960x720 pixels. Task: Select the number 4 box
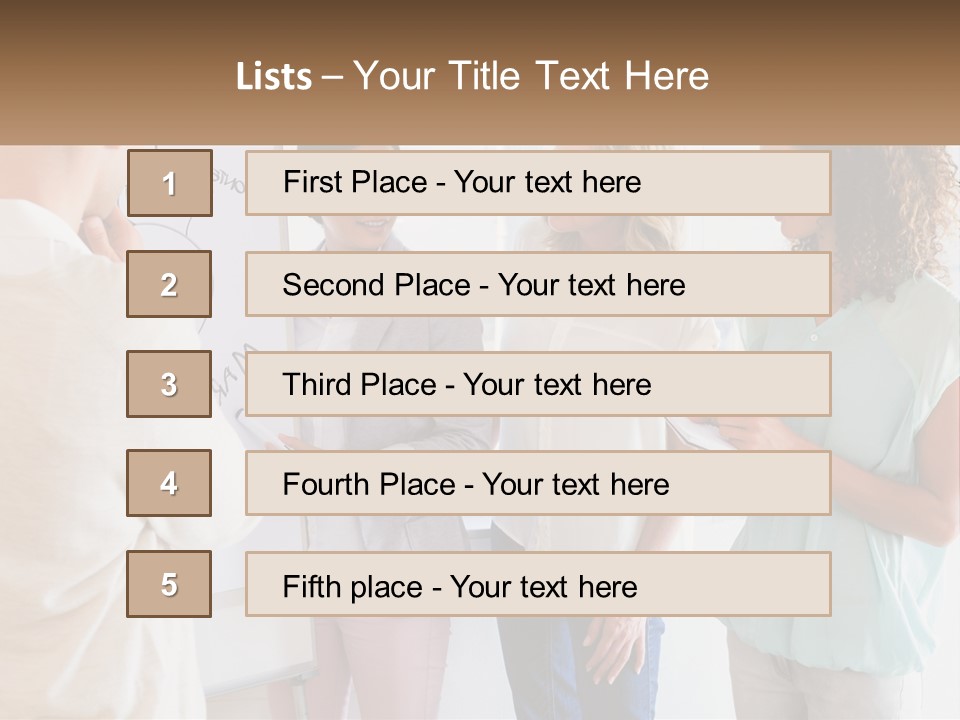click(x=169, y=484)
